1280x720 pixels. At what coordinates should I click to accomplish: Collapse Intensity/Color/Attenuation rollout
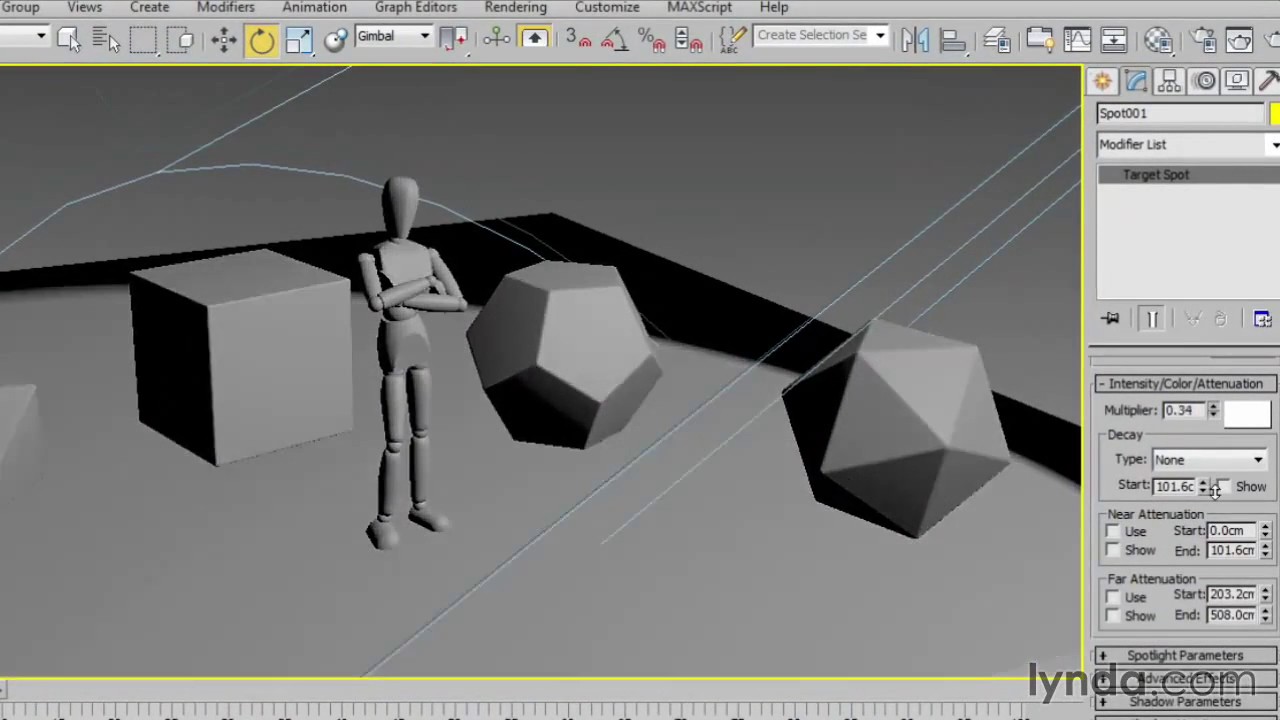1186,384
